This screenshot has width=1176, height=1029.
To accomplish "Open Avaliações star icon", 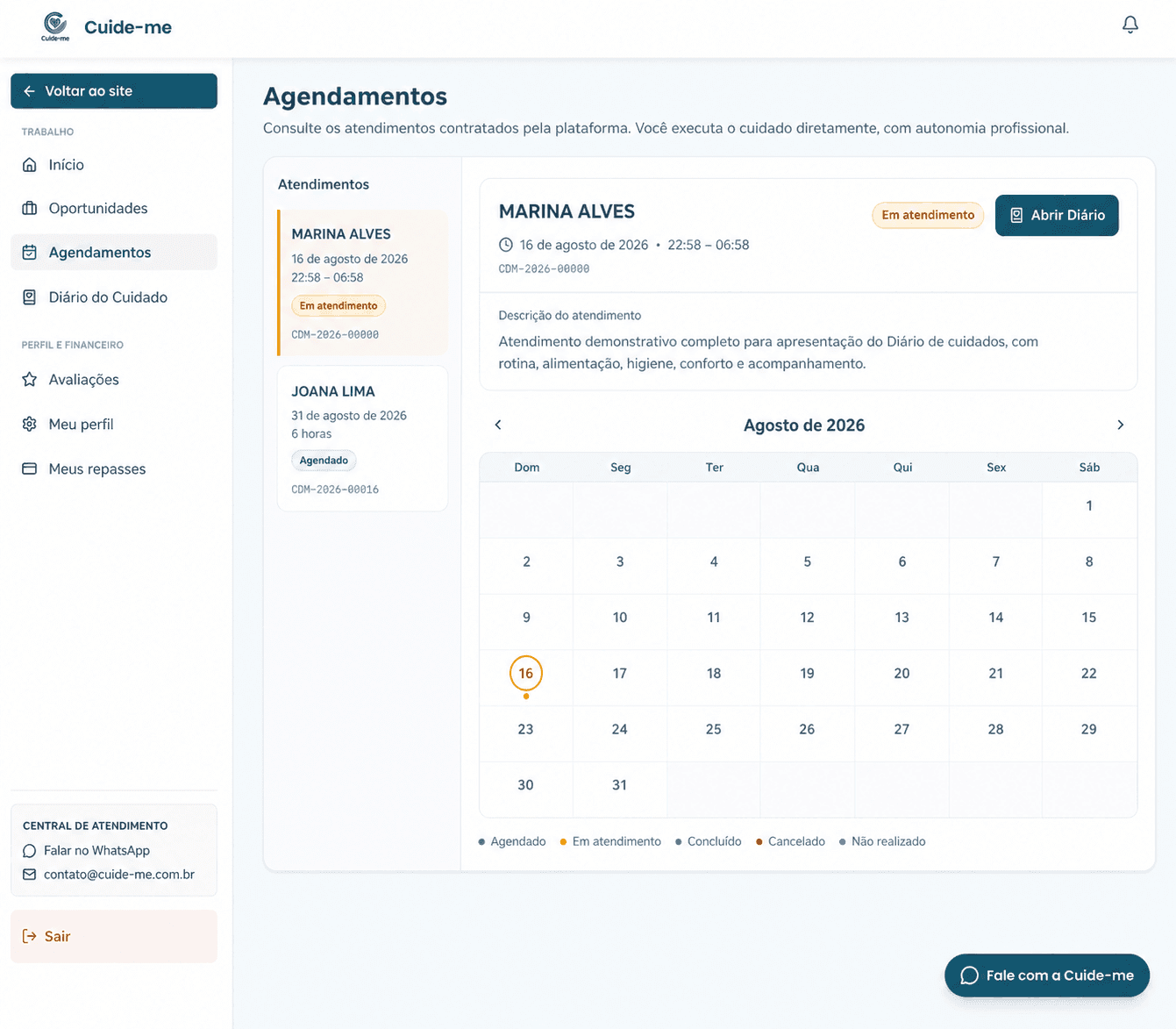I will point(30,380).
